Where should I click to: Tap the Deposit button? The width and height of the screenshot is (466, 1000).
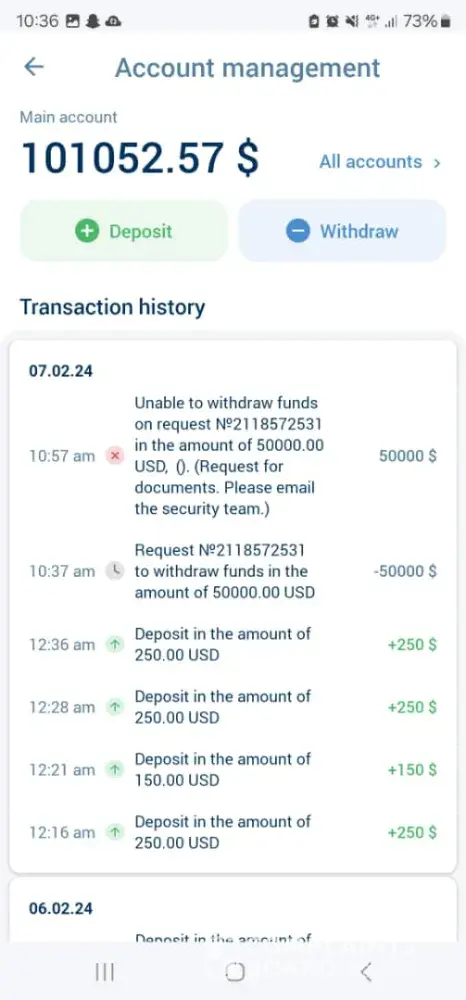pos(124,231)
